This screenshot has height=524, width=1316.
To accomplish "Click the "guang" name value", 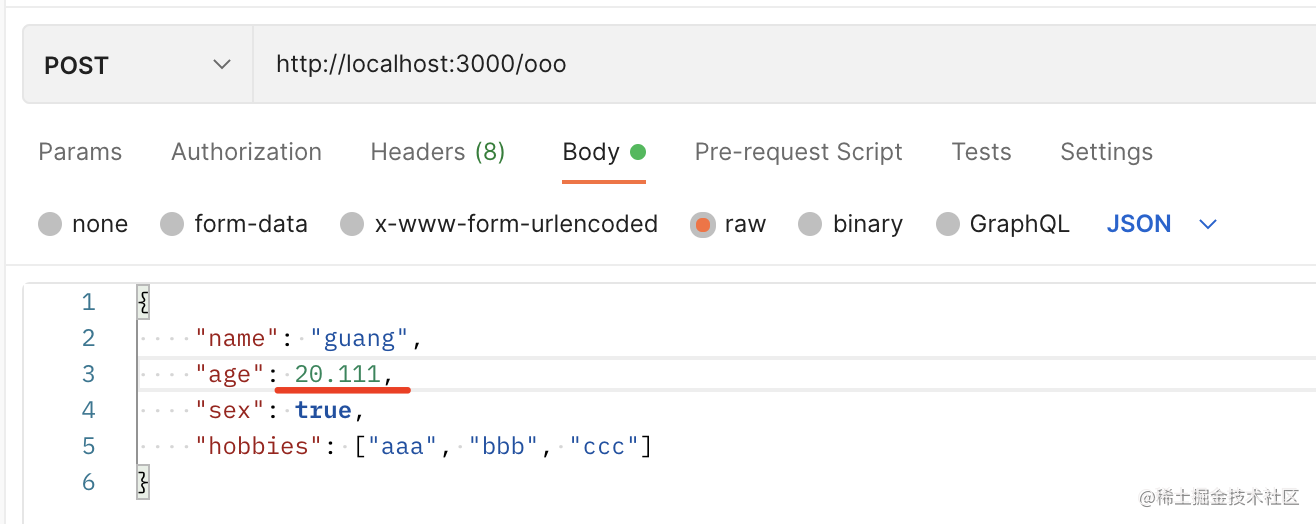I will pos(360,338).
